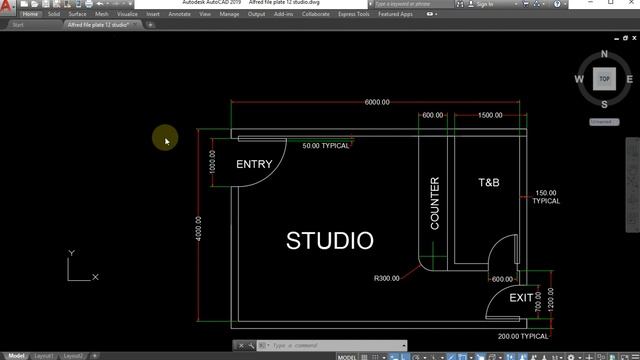
Task: Expand the snap mode settings dropdown arrow
Action: (384, 358)
